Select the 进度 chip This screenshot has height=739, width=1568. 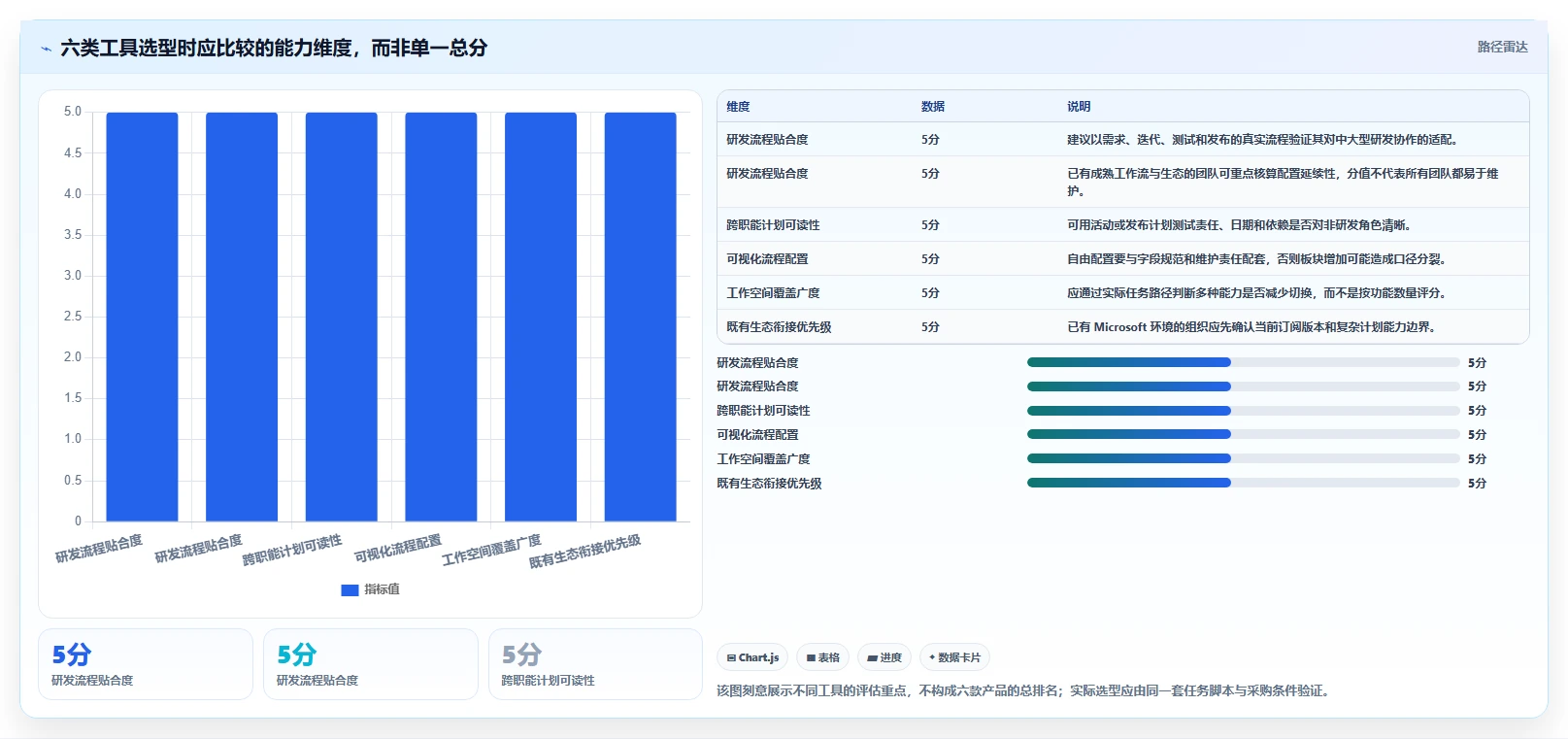pos(884,657)
